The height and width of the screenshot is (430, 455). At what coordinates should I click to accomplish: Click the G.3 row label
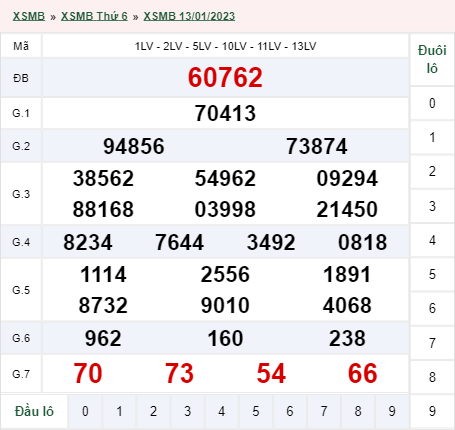21,194
